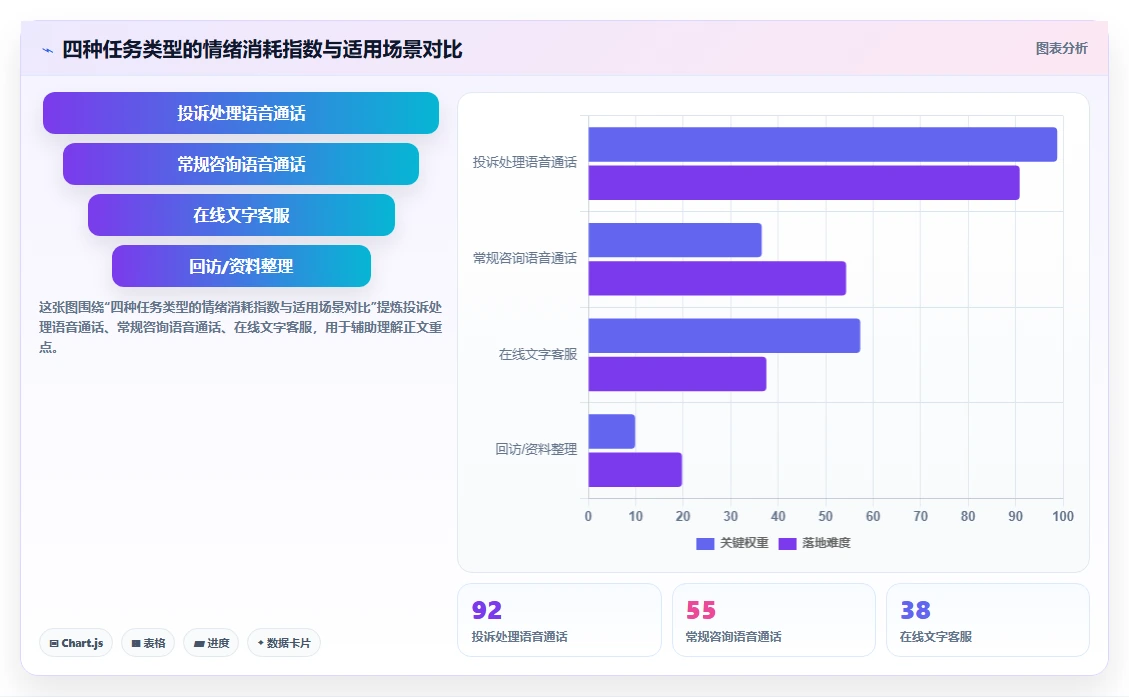Toggle the 落地难度 legend color box
This screenshot has height=697, width=1129.
point(787,544)
